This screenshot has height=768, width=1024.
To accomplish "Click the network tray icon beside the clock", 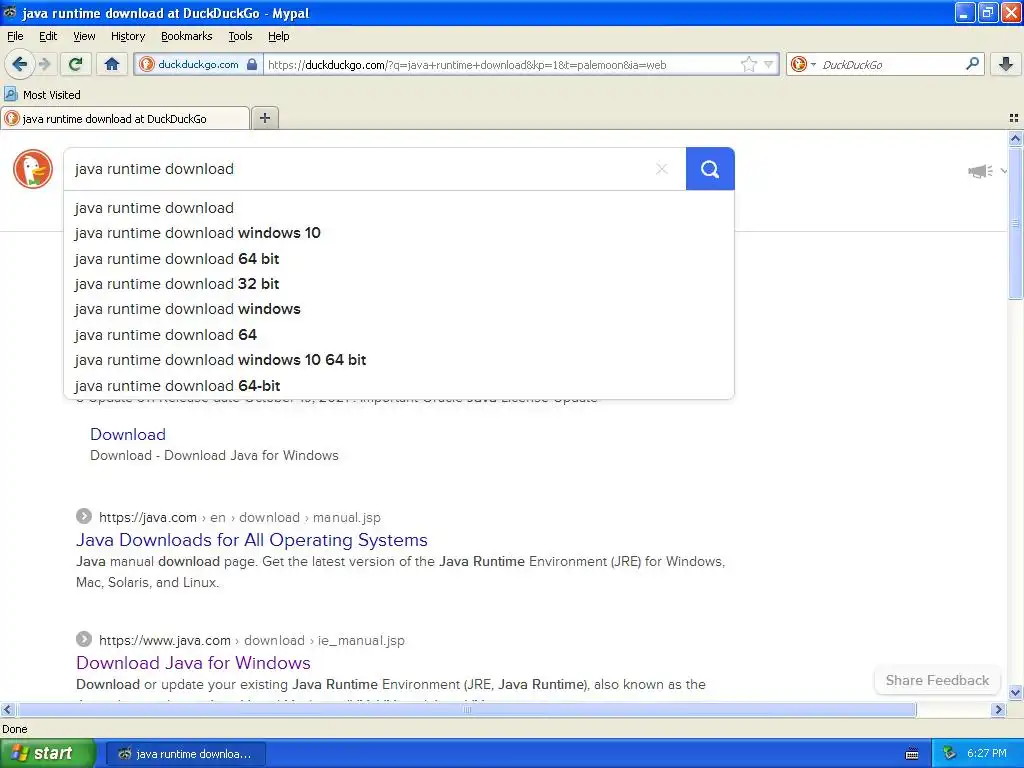I will click(x=949, y=753).
